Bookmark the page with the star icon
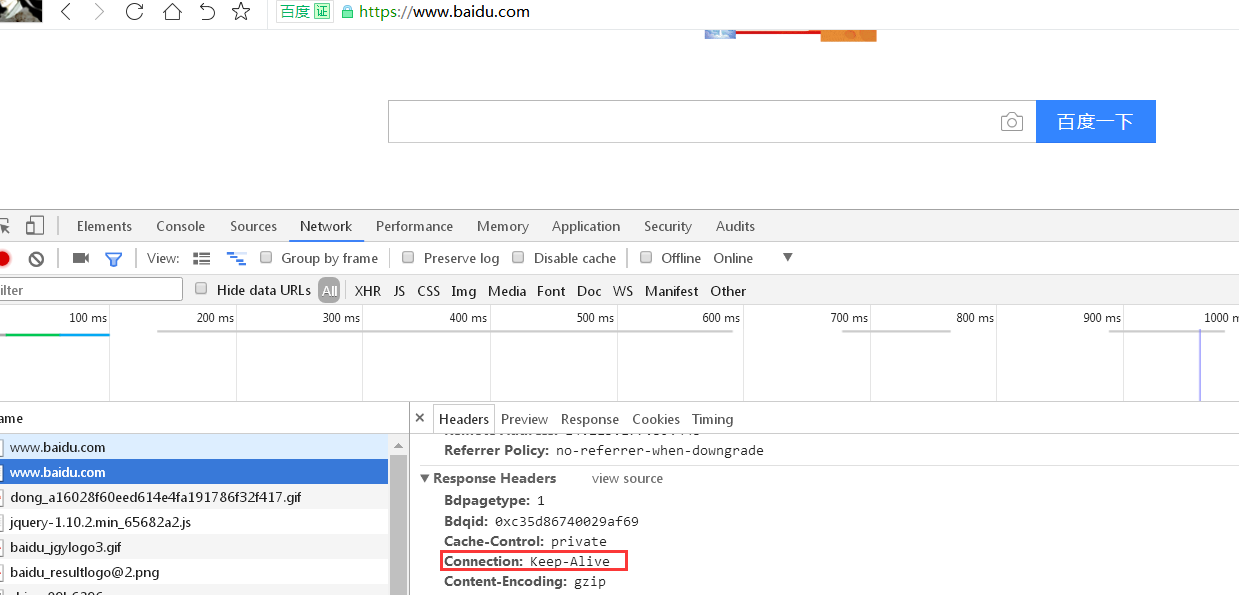1239x595 pixels. pyautogui.click(x=241, y=12)
